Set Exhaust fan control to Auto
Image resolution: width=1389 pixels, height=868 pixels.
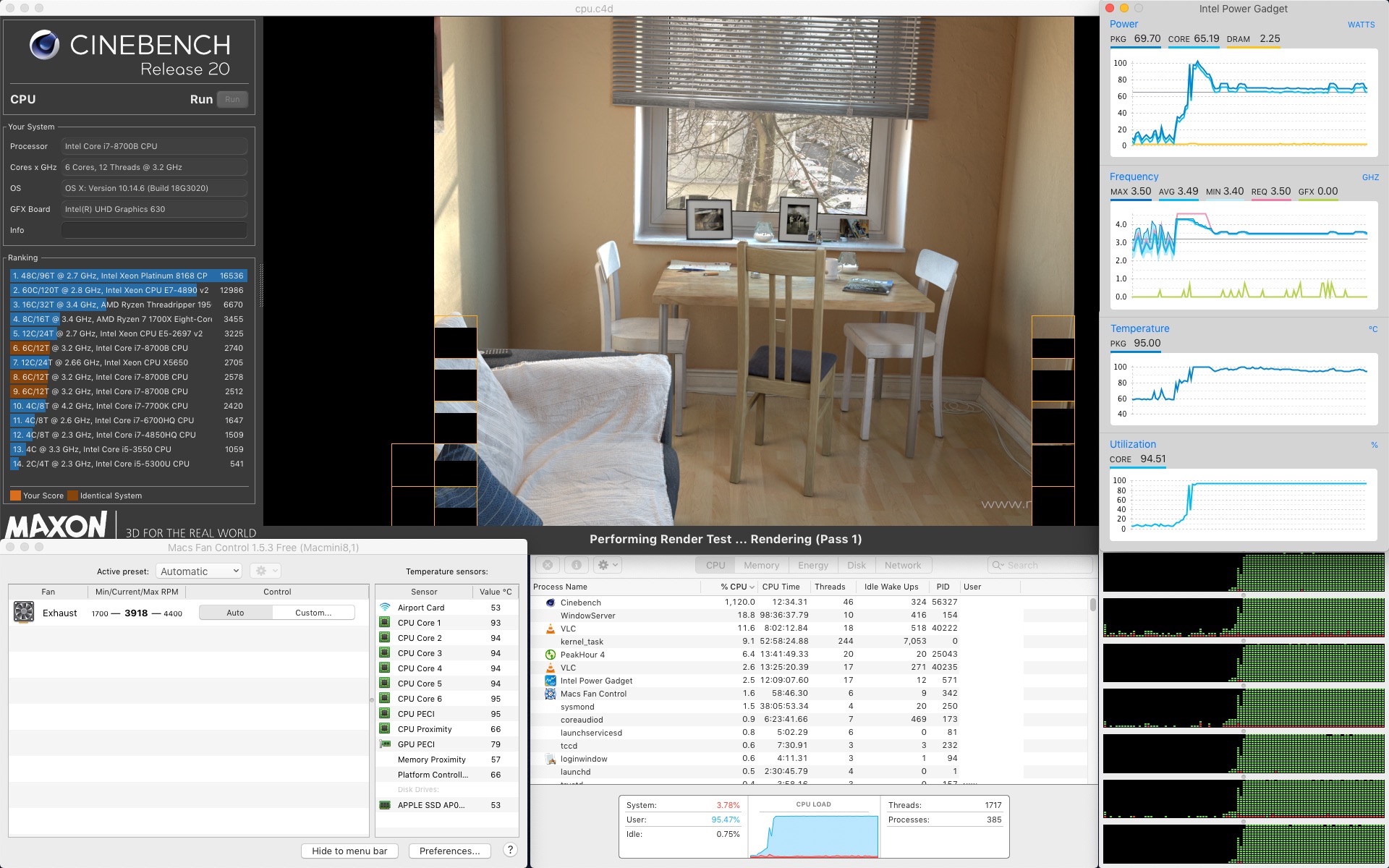click(x=236, y=613)
